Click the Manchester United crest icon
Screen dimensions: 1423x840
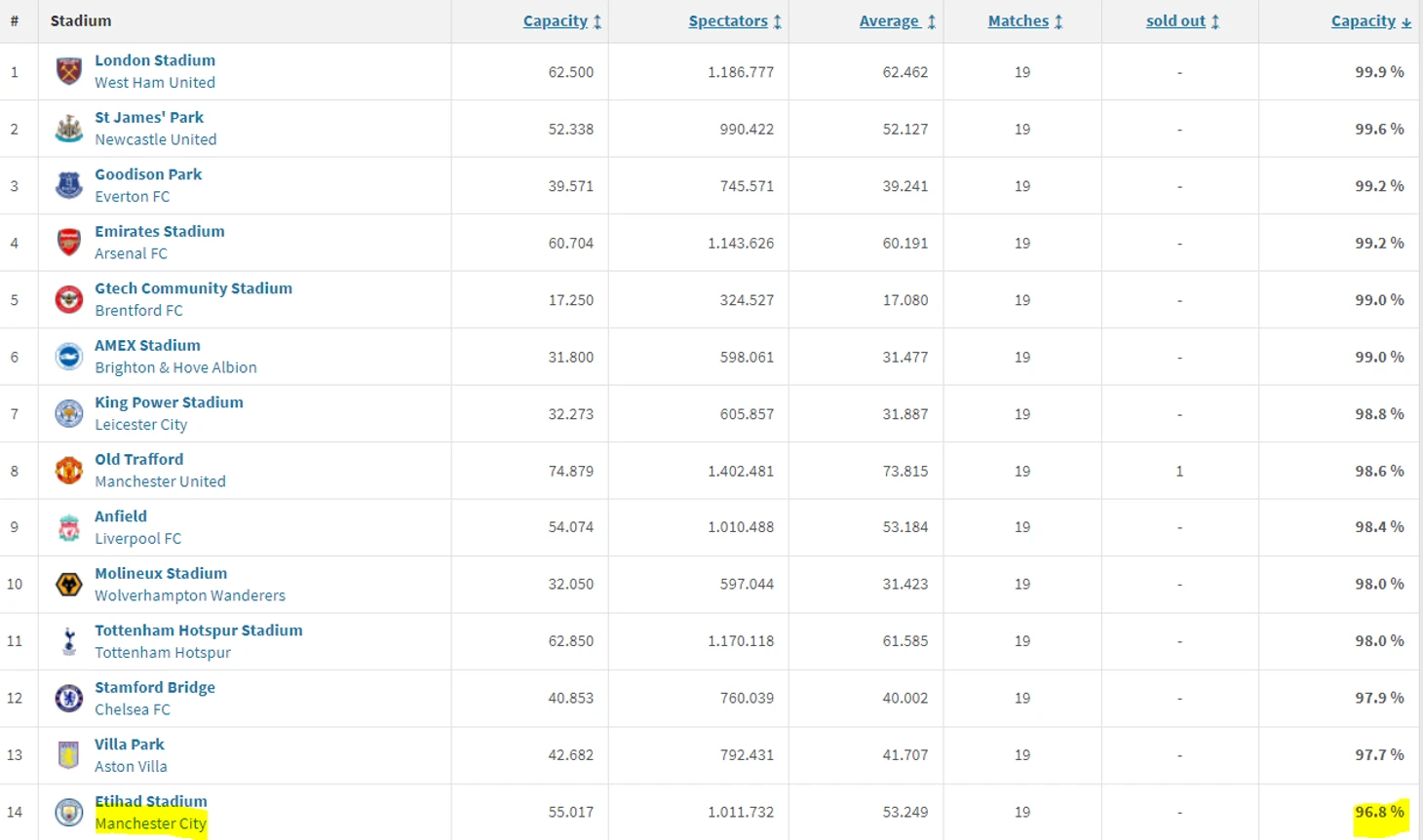[x=68, y=471]
